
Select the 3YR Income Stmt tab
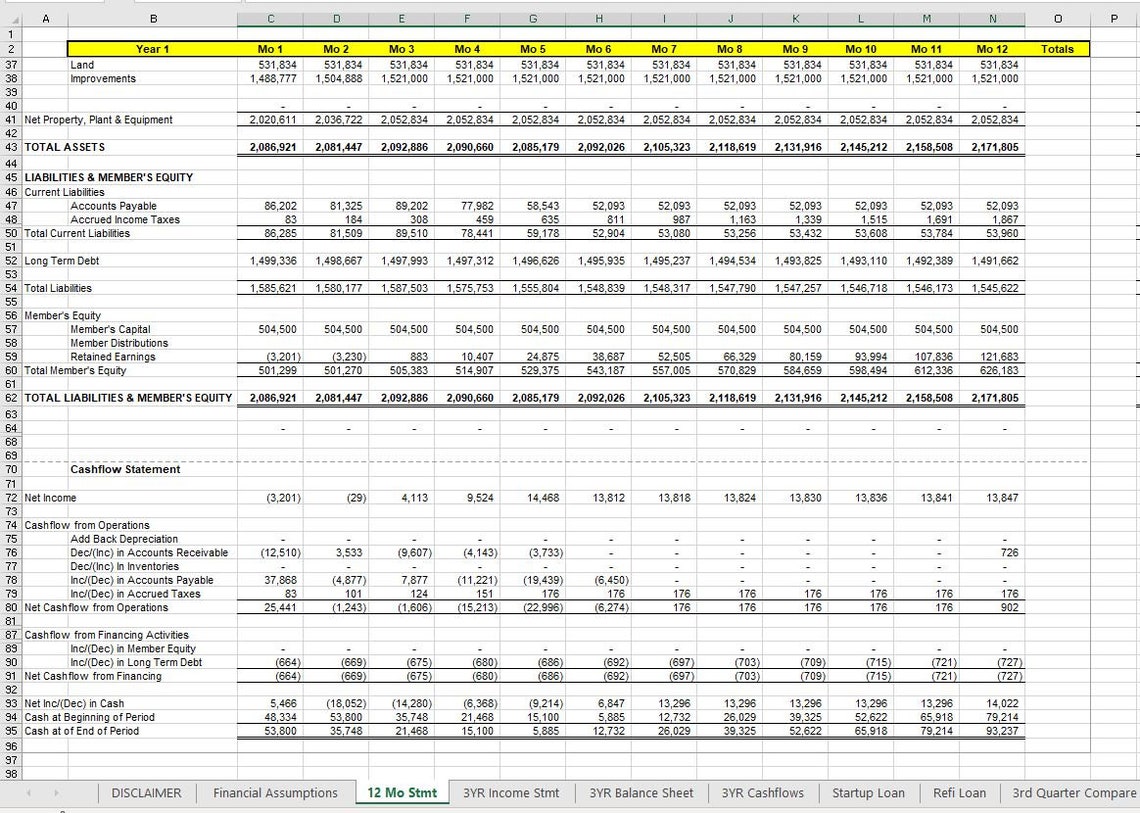point(511,792)
